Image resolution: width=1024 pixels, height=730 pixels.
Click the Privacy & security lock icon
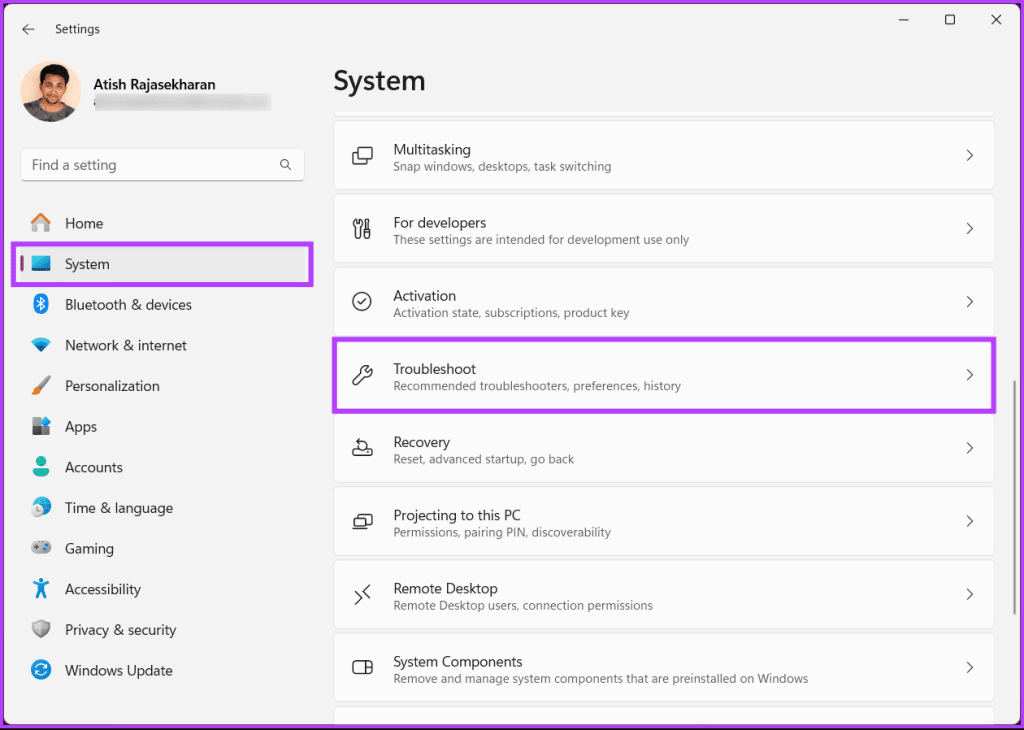coord(40,629)
